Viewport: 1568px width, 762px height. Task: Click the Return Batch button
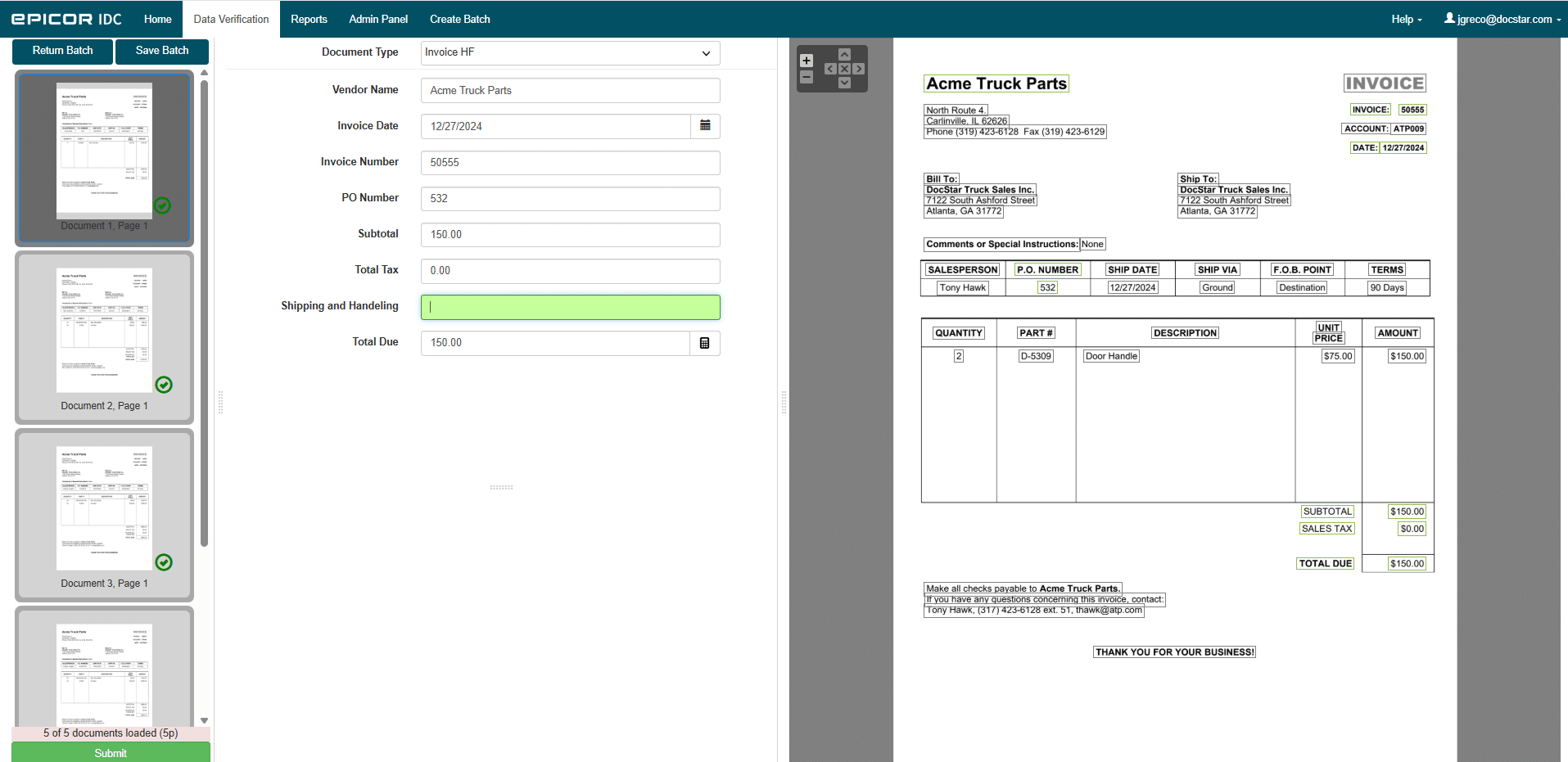click(62, 51)
